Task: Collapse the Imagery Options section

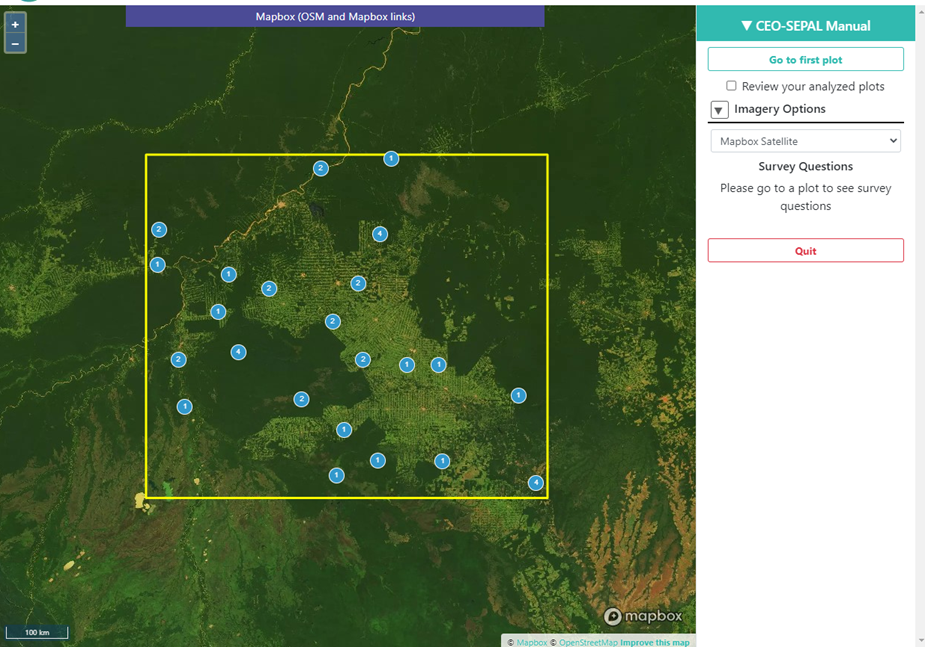Action: (x=718, y=109)
